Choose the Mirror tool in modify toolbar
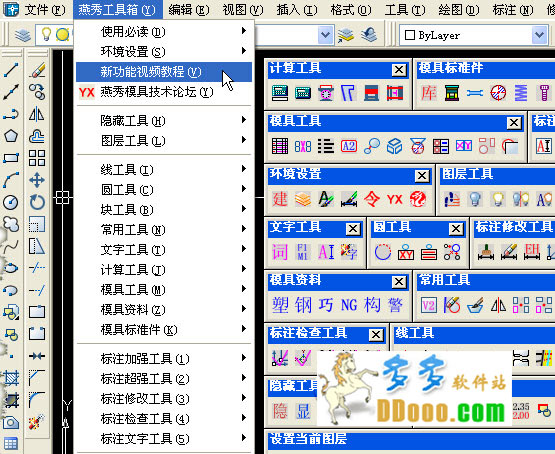 click(x=37, y=114)
